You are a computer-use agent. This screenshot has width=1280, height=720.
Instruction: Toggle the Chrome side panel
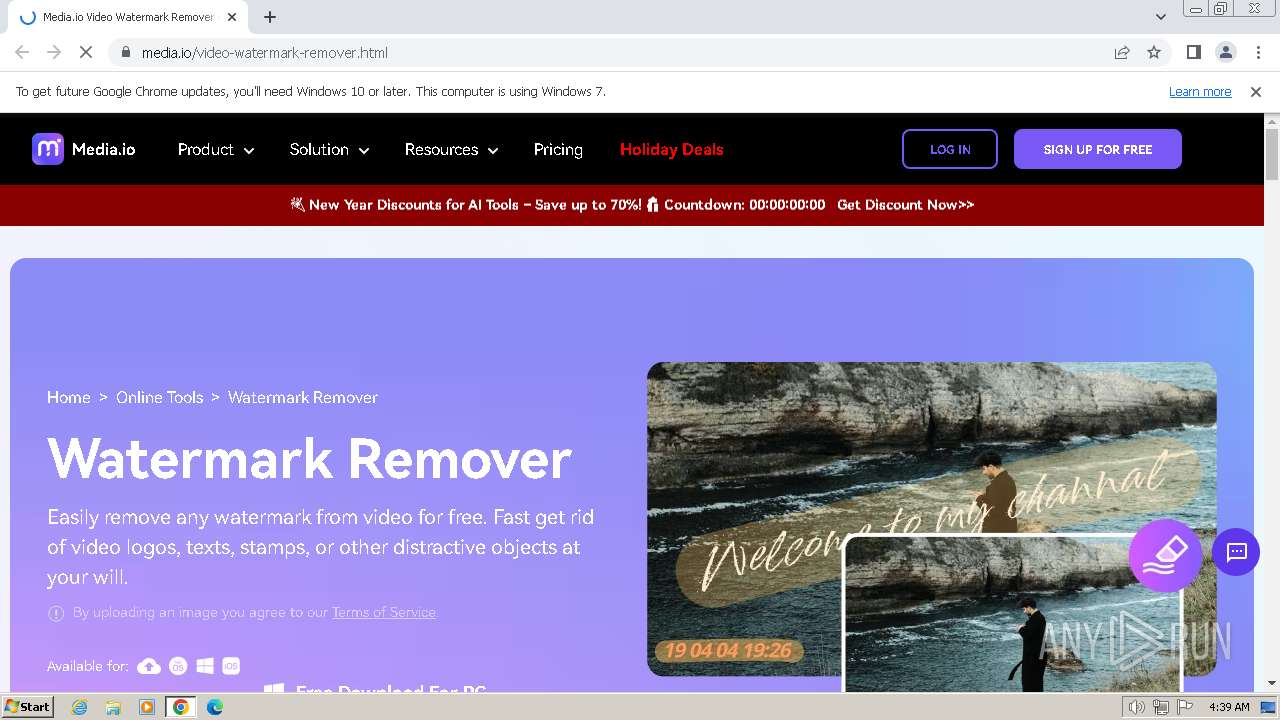pyautogui.click(x=1193, y=52)
